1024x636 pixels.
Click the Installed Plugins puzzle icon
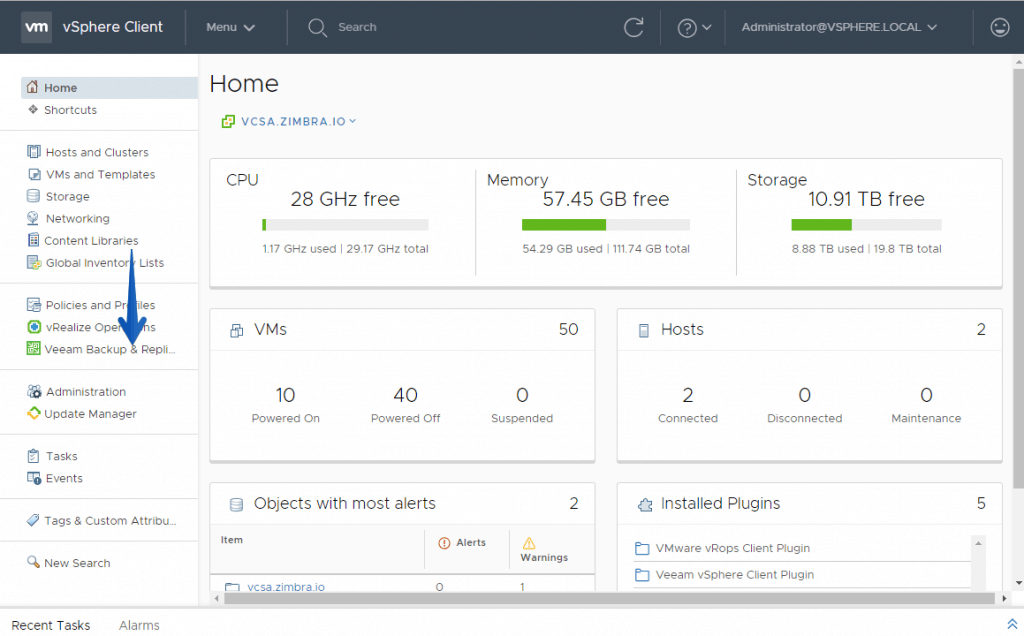(x=645, y=504)
